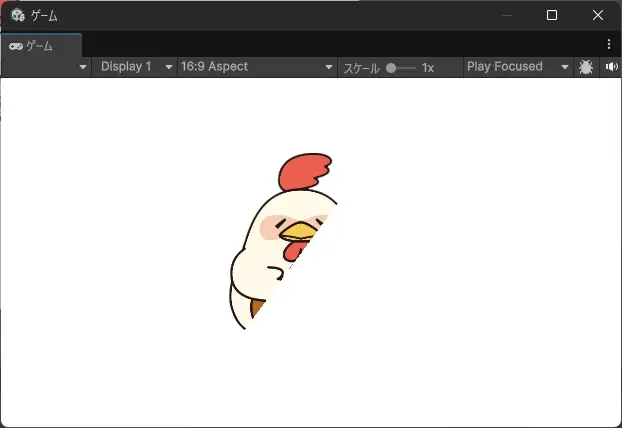Open the Display 1 dropdown
The width and height of the screenshot is (622, 428).
[x=134, y=67]
